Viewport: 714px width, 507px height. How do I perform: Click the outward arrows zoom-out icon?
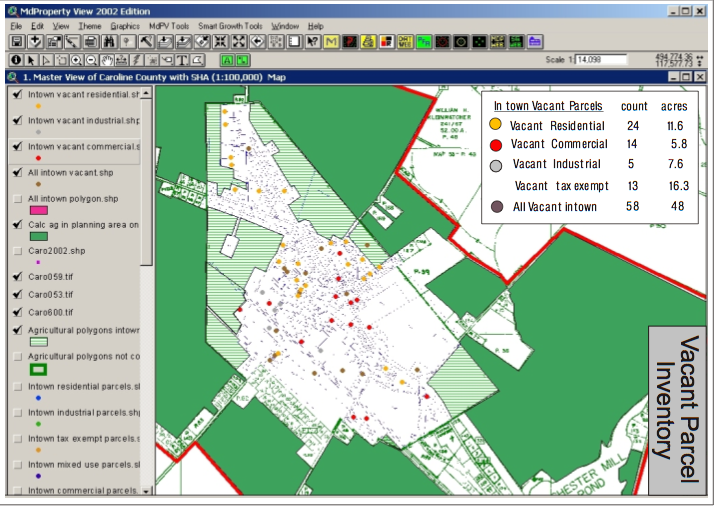pyautogui.click(x=239, y=42)
